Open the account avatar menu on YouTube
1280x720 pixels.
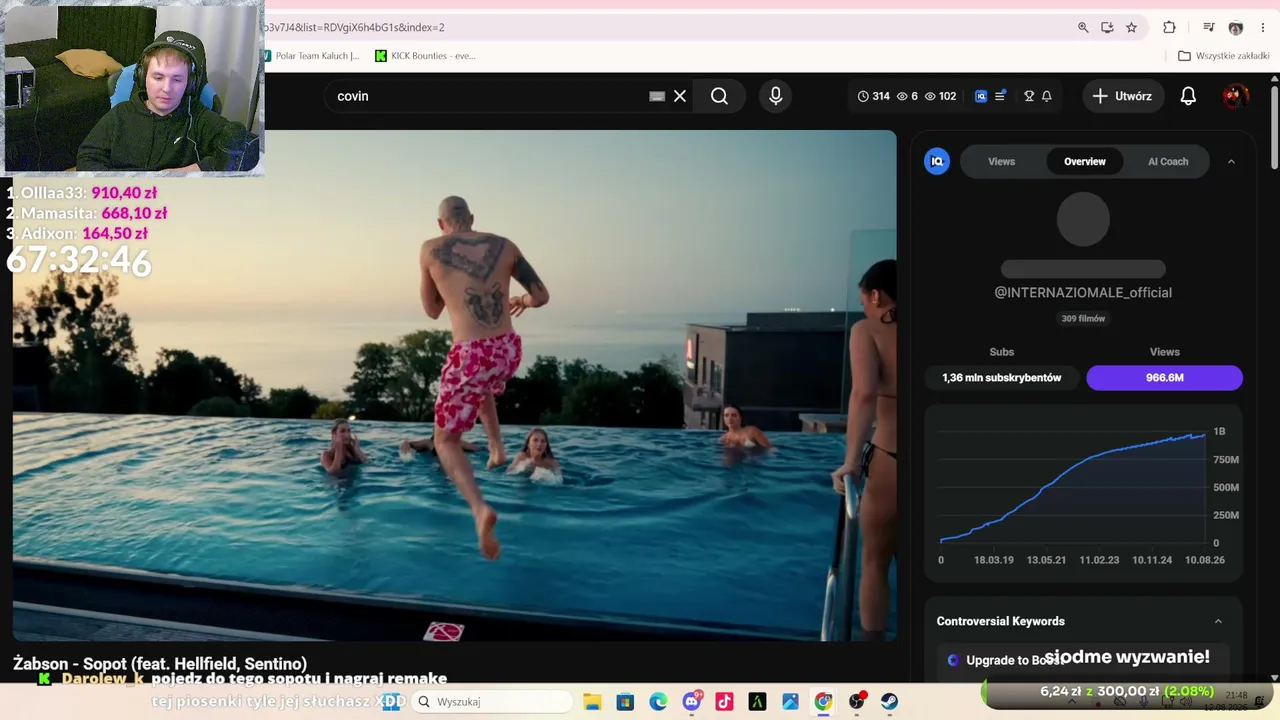[x=1236, y=96]
